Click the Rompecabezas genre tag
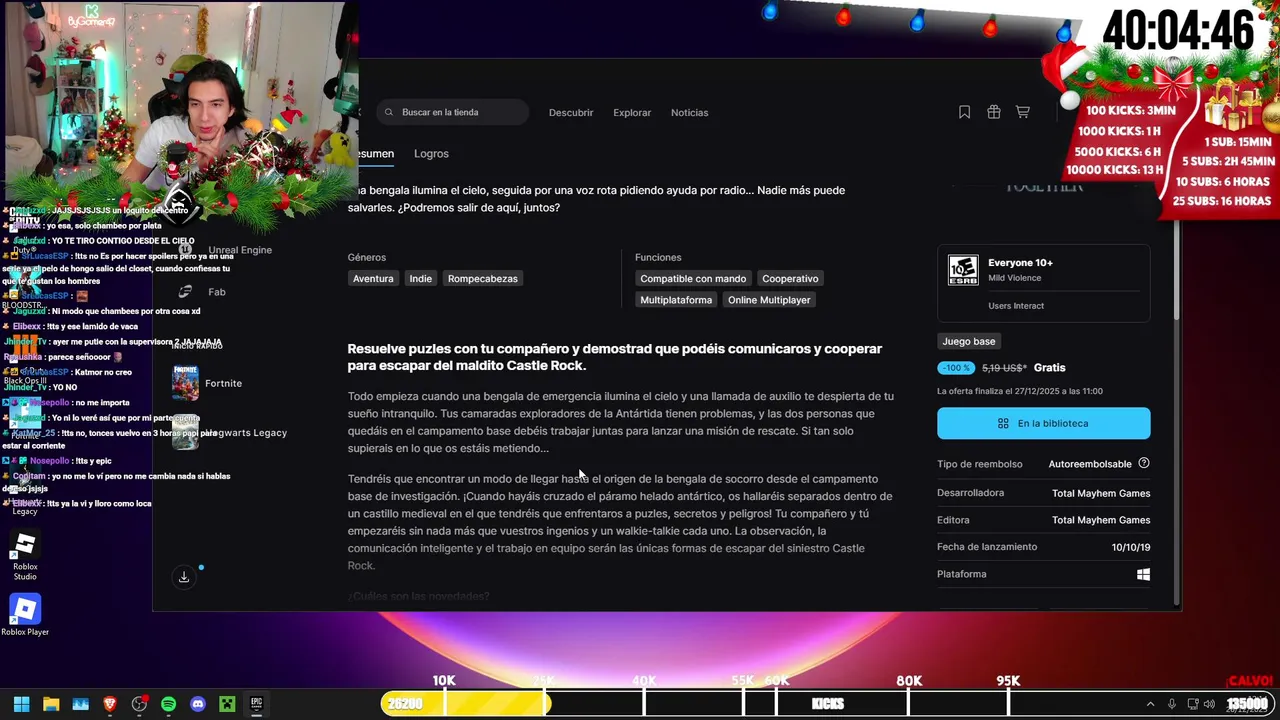Viewport: 1280px width, 720px height. (x=483, y=279)
